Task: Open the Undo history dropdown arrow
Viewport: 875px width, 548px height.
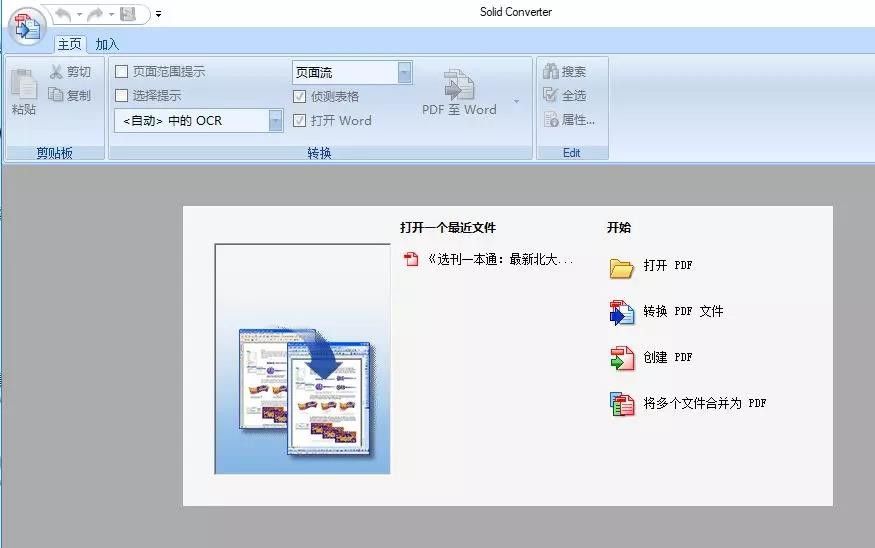Action: point(80,15)
